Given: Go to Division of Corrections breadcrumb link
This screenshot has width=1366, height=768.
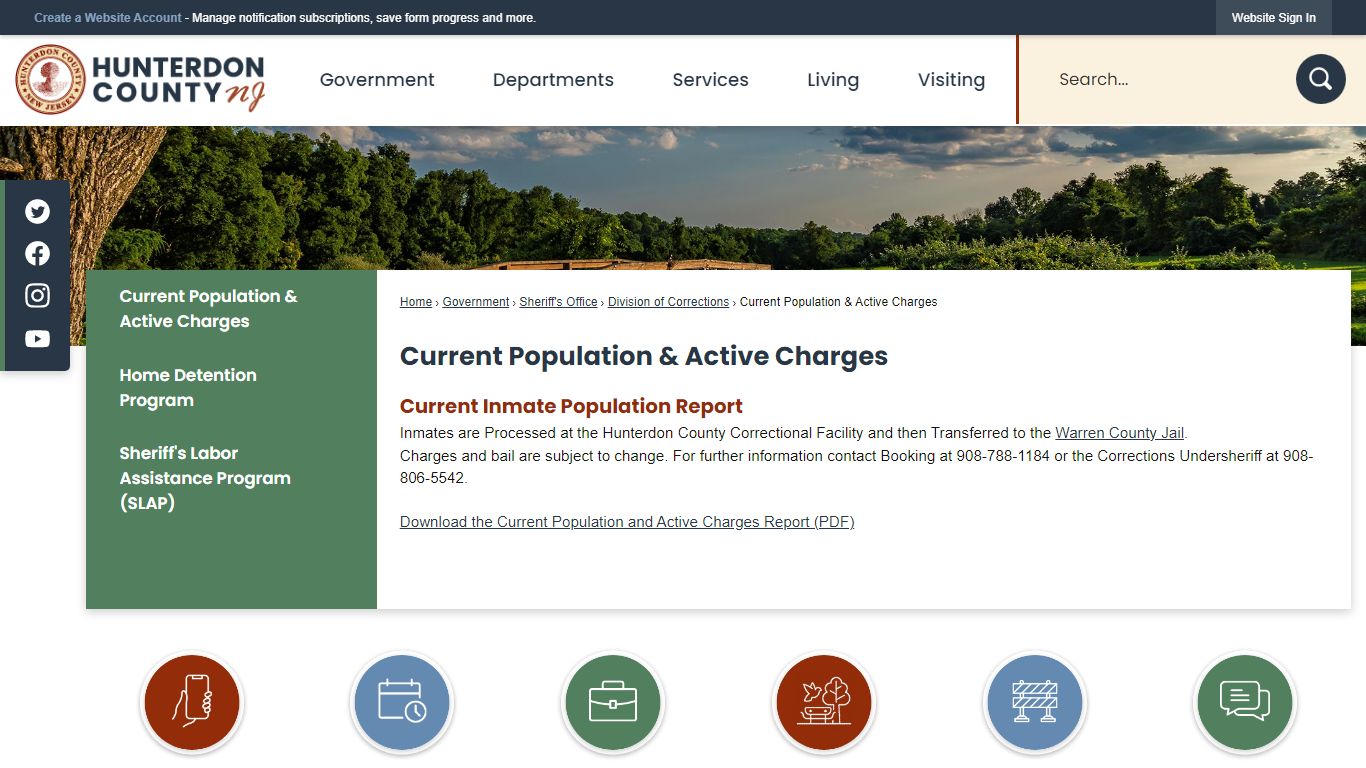Looking at the screenshot, I should 668,302.
